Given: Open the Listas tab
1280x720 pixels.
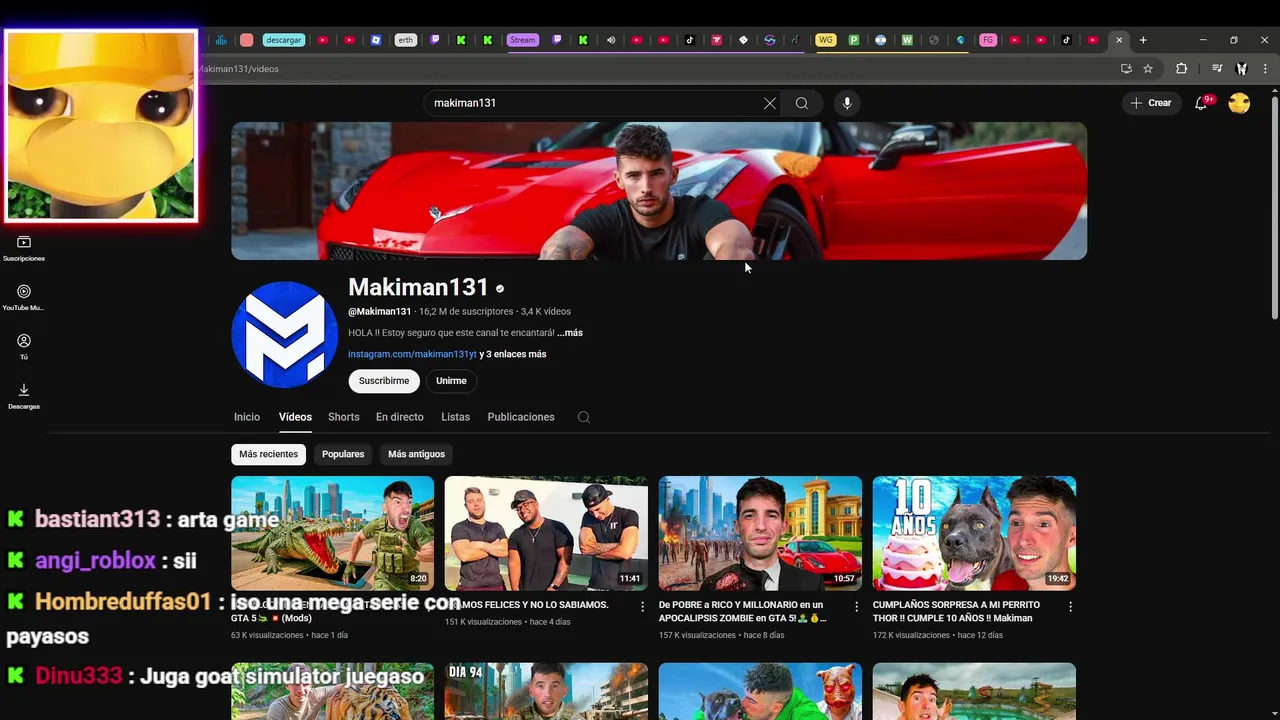Looking at the screenshot, I should tap(455, 417).
